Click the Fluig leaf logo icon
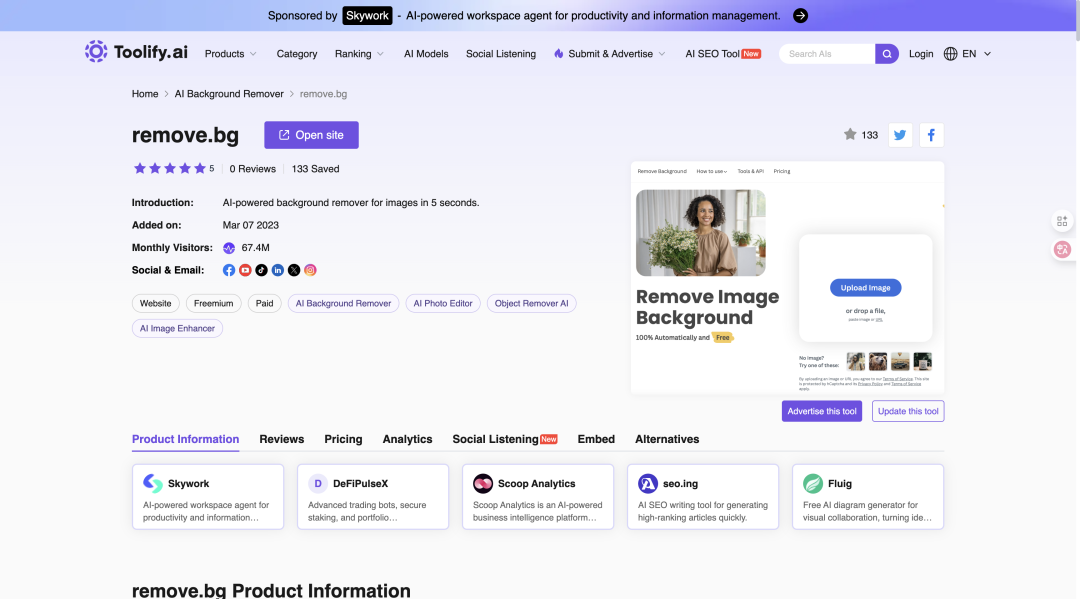1080x599 pixels. click(813, 483)
